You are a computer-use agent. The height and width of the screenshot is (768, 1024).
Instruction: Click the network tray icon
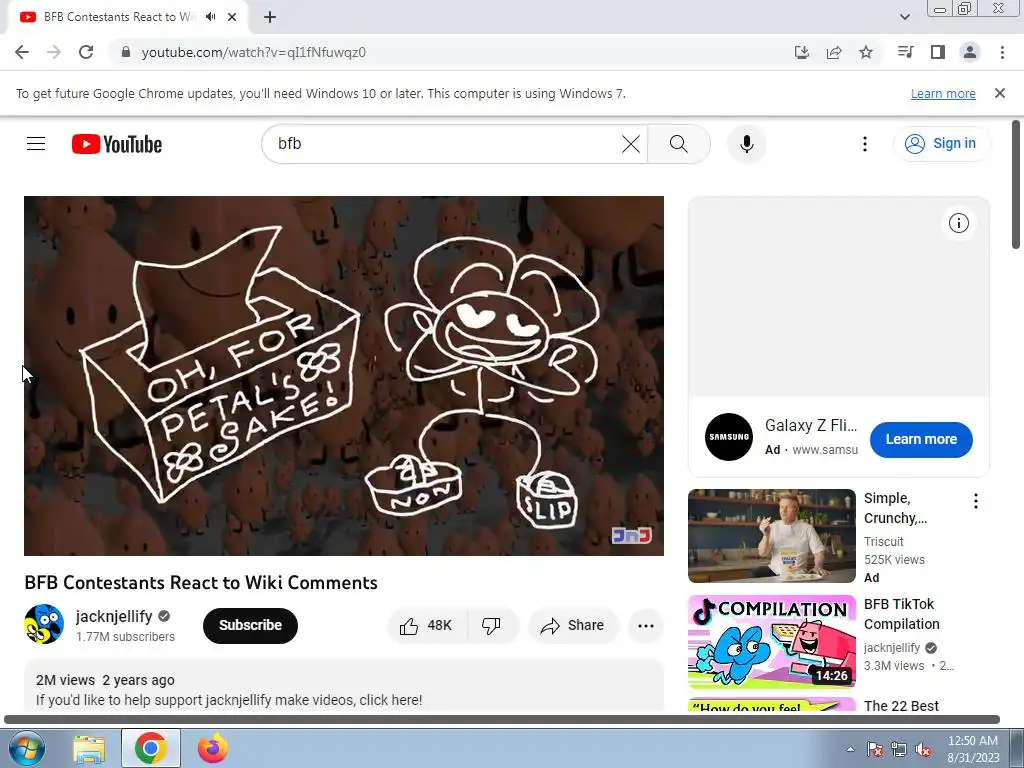tap(899, 750)
